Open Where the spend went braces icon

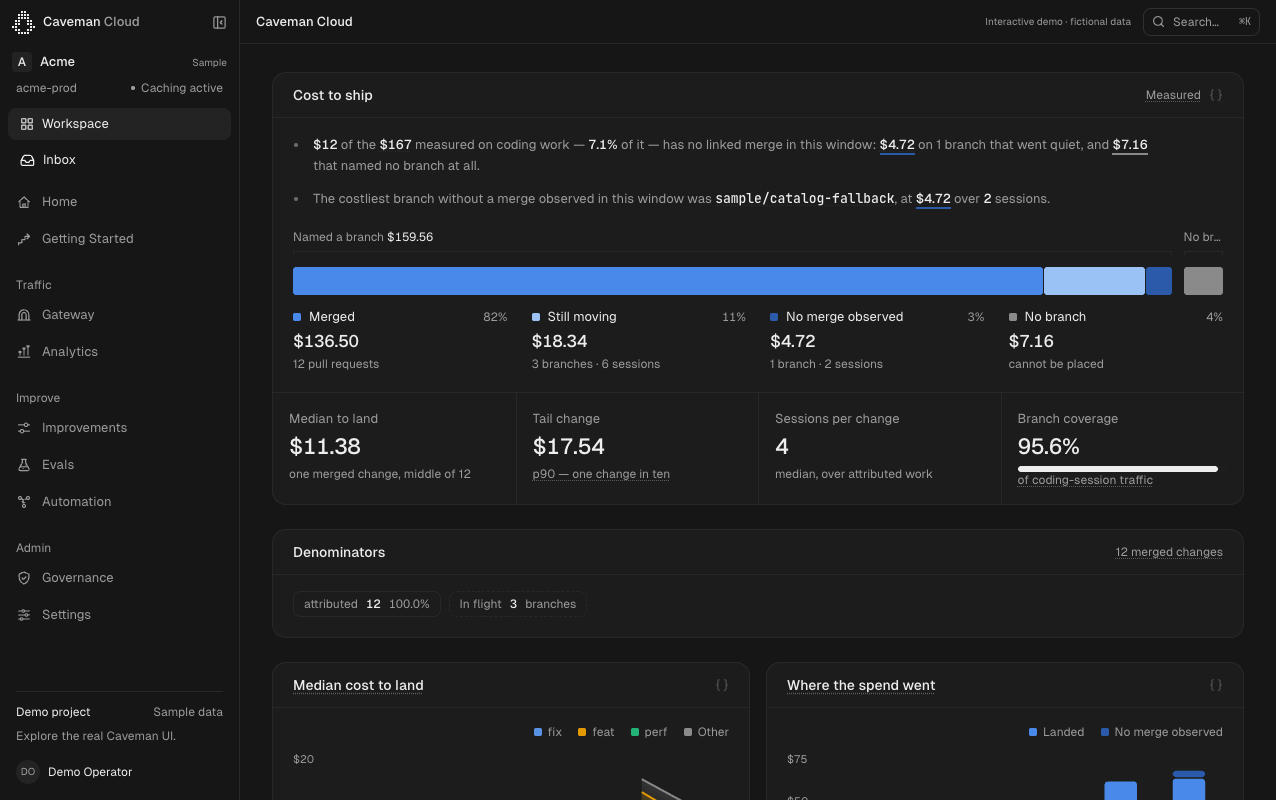[x=1216, y=685]
